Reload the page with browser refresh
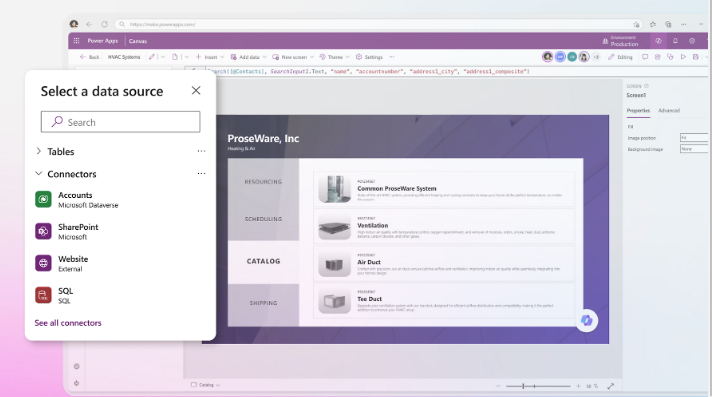712x397 pixels. pyautogui.click(x=104, y=24)
